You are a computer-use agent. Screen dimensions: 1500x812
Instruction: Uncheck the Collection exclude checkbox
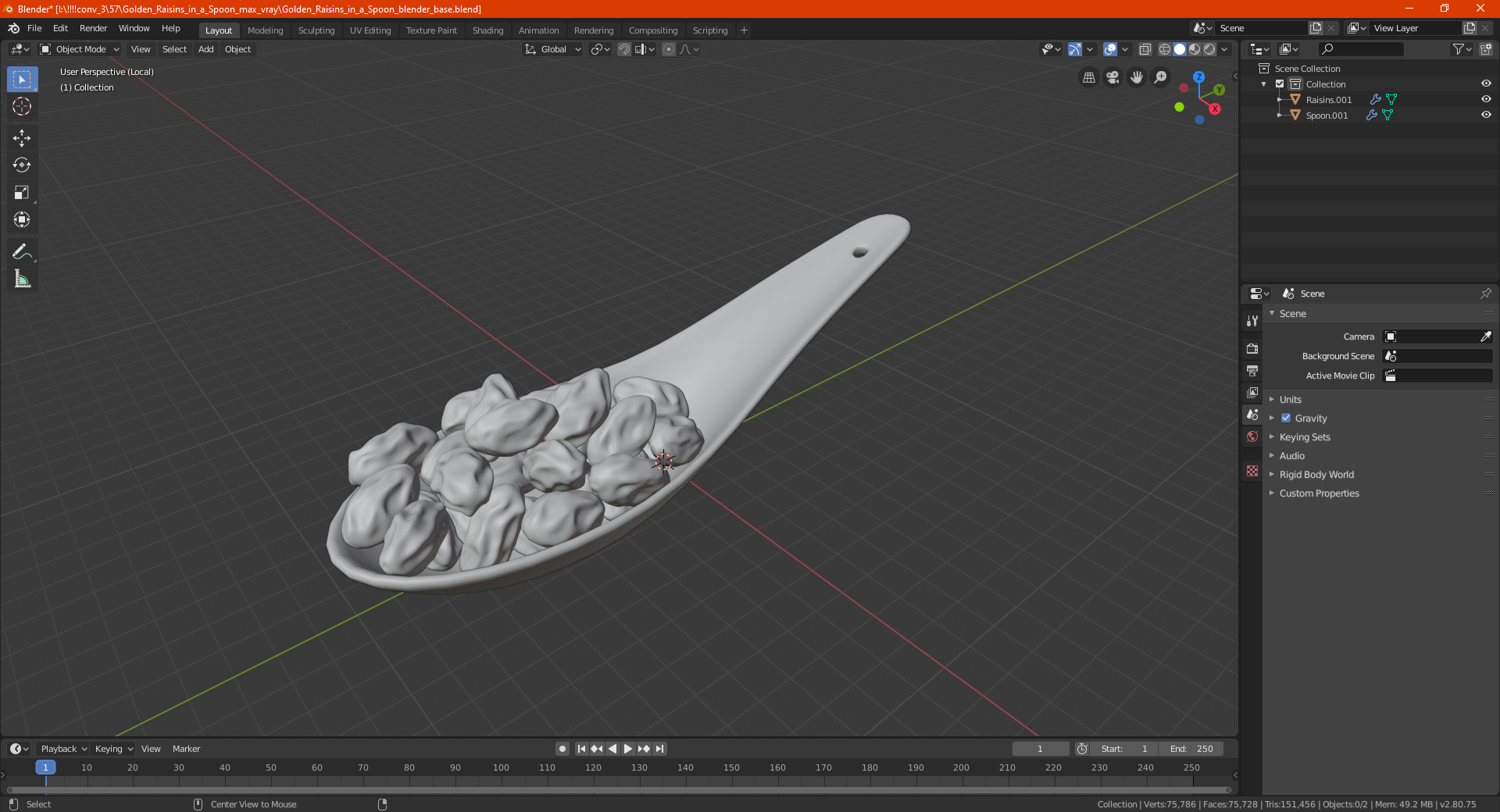coord(1280,84)
